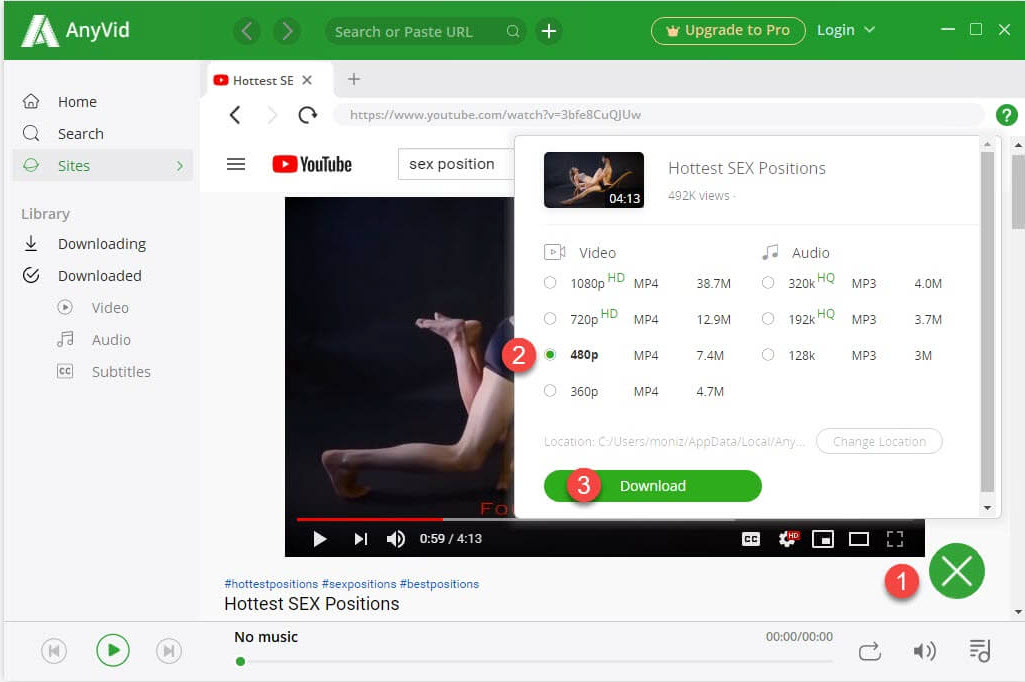This screenshot has width=1025, height=682.
Task: Mute the YouTube player volume
Action: tap(395, 539)
